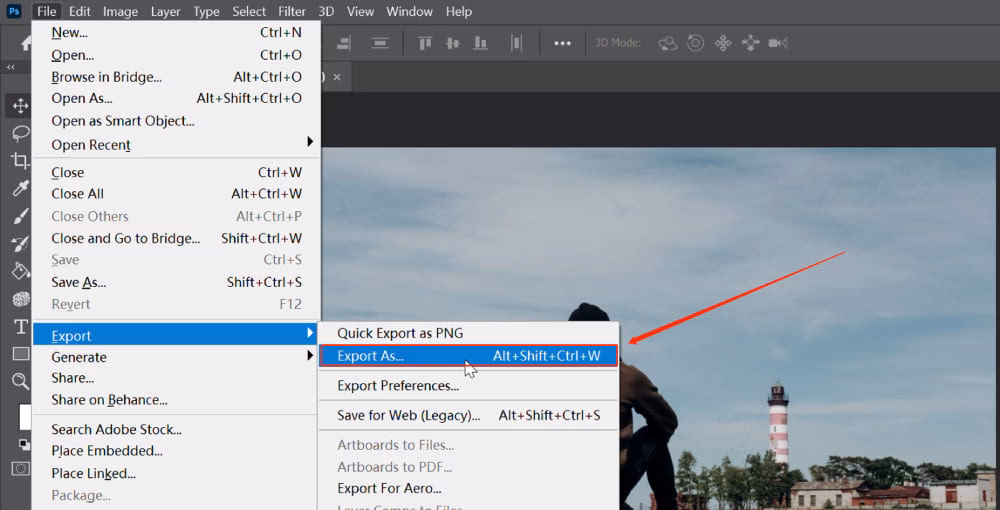
Task: Select the Paint Bucket tool
Action: pyautogui.click(x=20, y=271)
